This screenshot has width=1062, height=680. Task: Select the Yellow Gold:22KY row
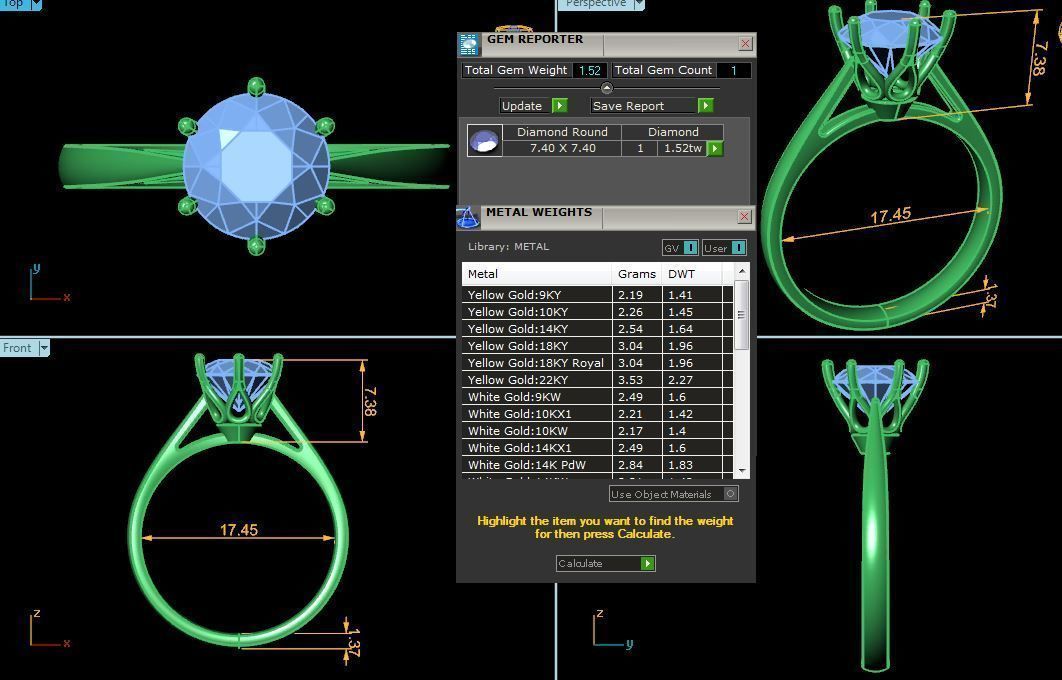tap(597, 380)
